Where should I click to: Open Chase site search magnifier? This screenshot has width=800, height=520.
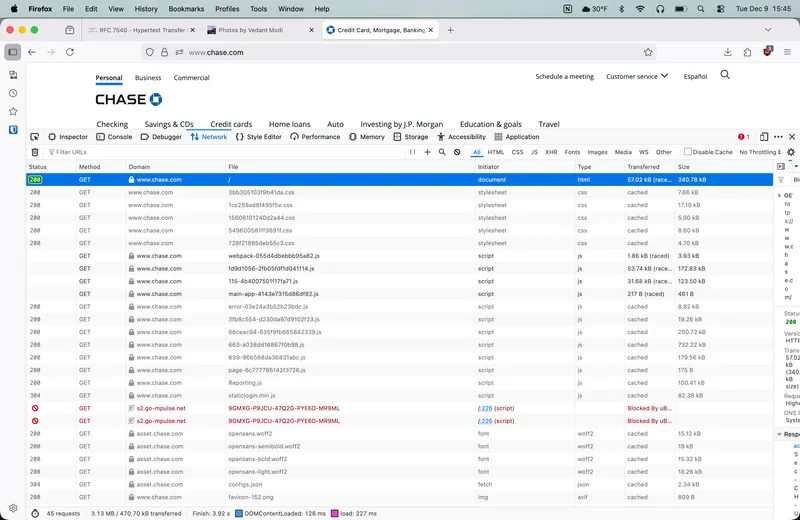(725, 75)
